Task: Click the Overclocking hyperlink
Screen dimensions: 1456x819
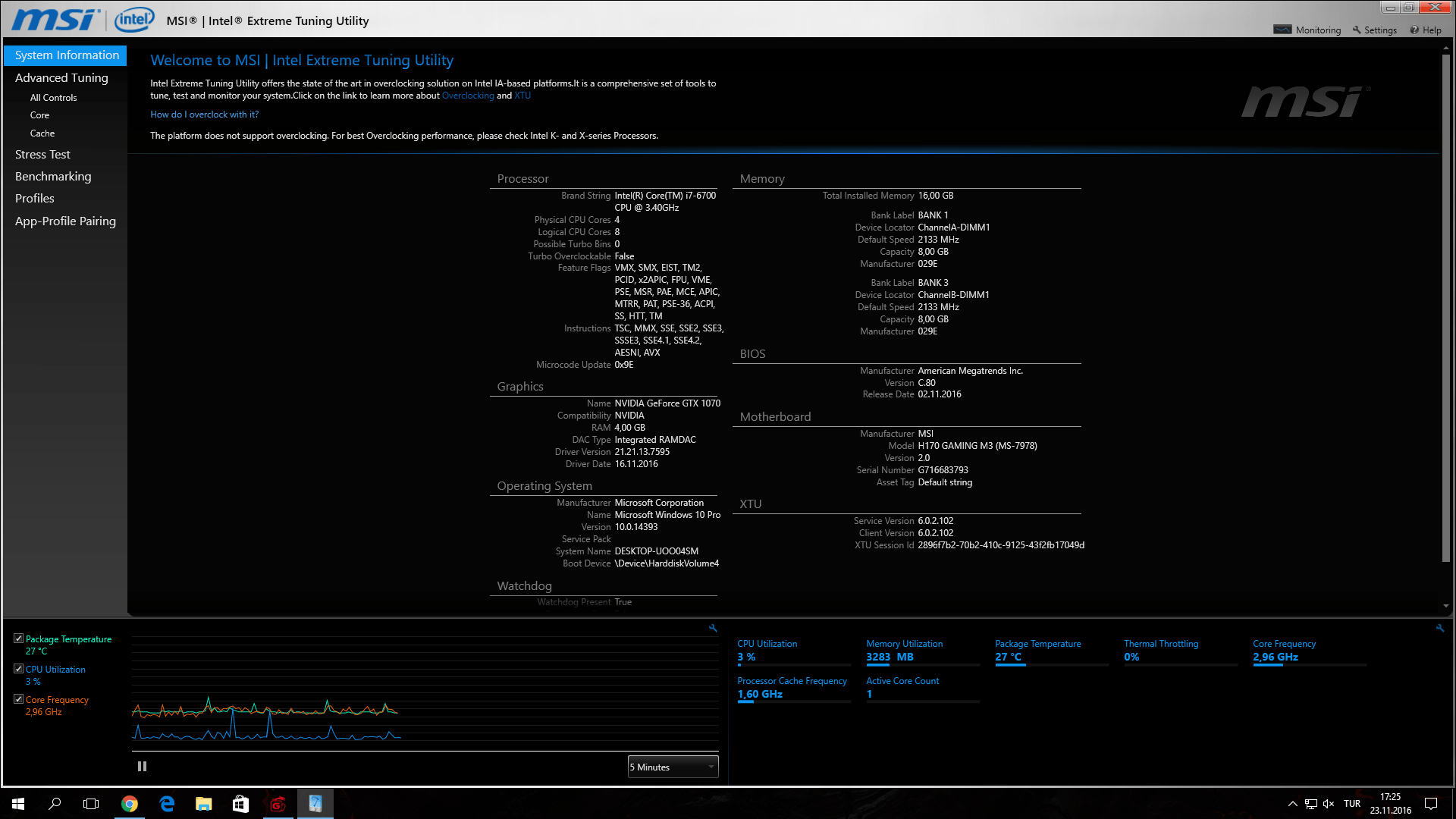Action: pos(468,96)
